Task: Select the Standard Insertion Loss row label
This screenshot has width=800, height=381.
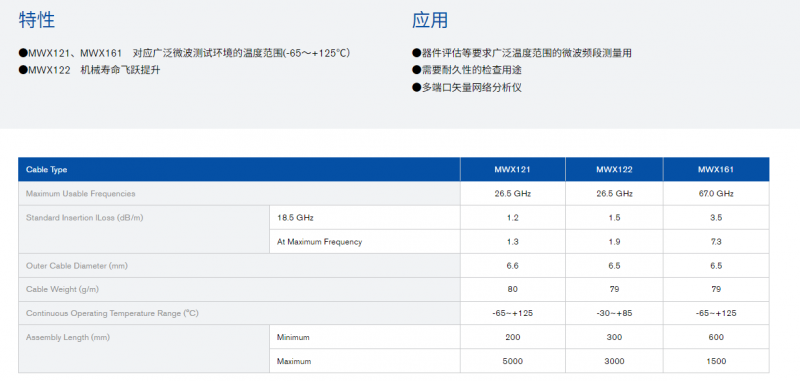Action: point(85,218)
